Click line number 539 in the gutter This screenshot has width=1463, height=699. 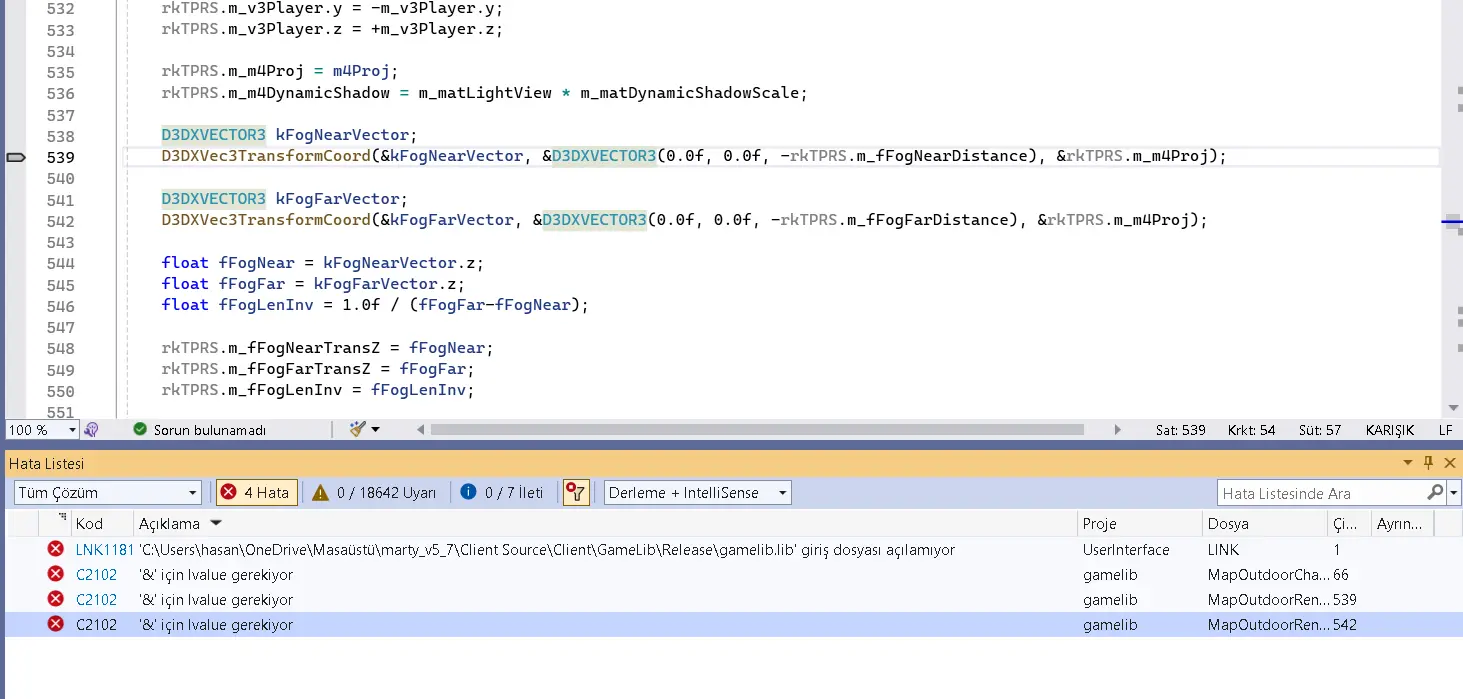coord(60,157)
